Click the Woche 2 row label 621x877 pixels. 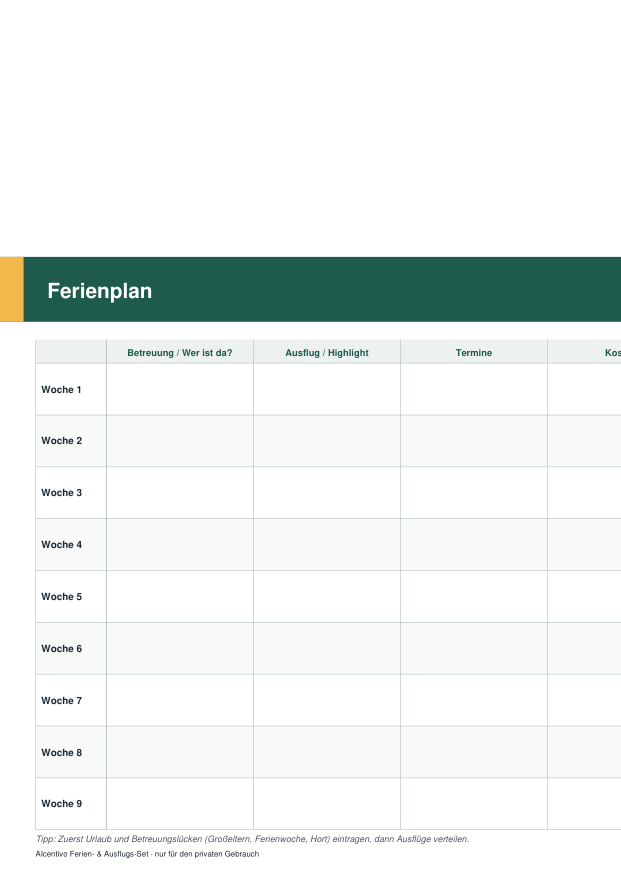(x=62, y=441)
